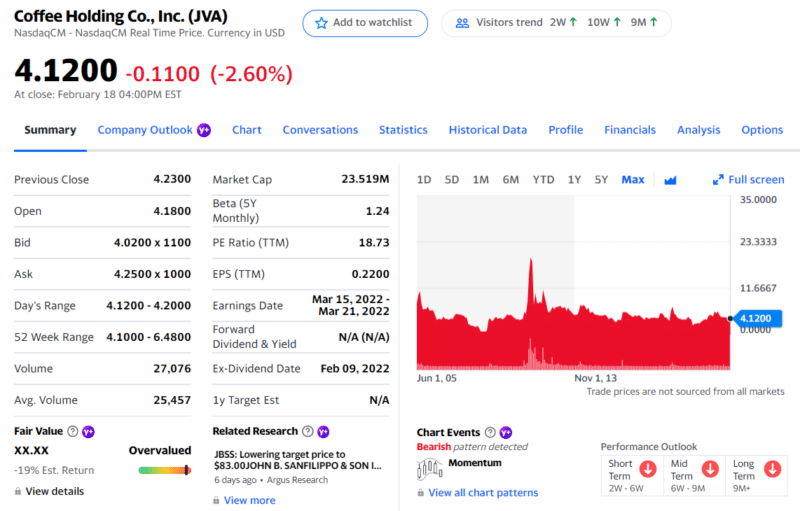Image resolution: width=800 pixels, height=511 pixels.
Task: Open chart in Full screen
Action: tap(748, 180)
